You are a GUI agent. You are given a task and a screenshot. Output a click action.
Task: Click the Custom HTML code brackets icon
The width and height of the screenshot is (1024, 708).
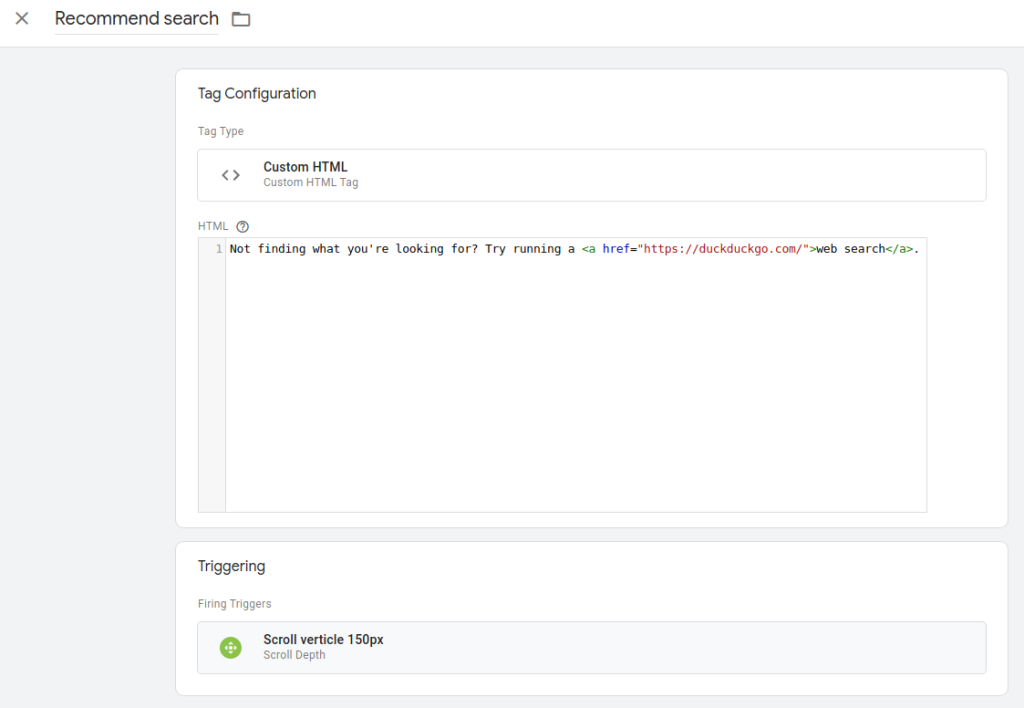tap(231, 175)
